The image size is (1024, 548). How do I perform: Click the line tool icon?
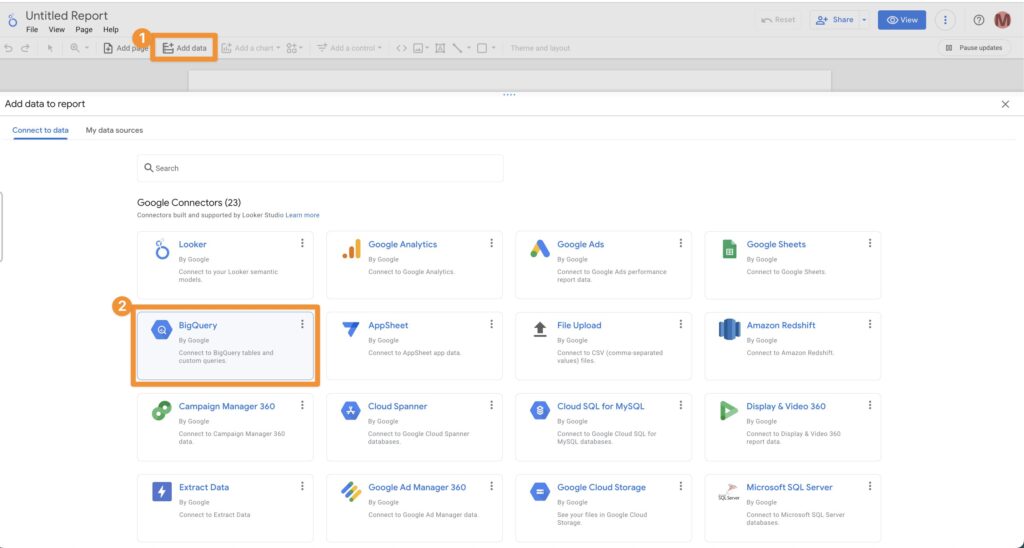tap(457, 48)
